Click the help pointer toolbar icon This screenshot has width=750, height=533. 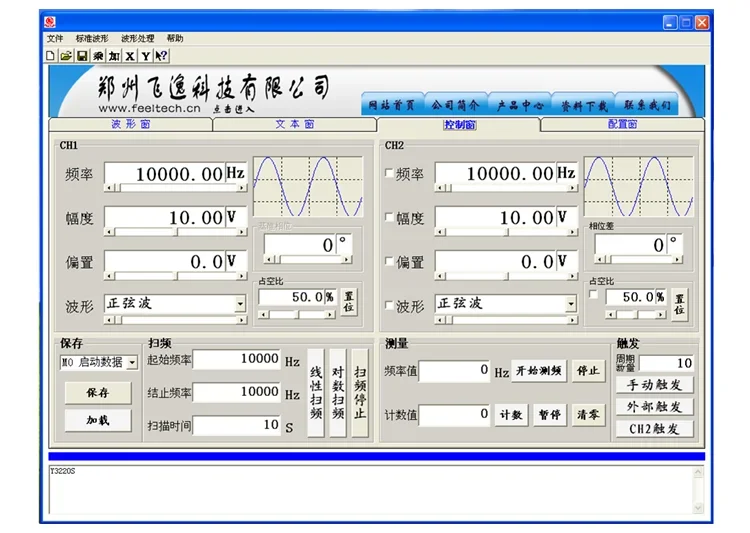(x=161, y=56)
